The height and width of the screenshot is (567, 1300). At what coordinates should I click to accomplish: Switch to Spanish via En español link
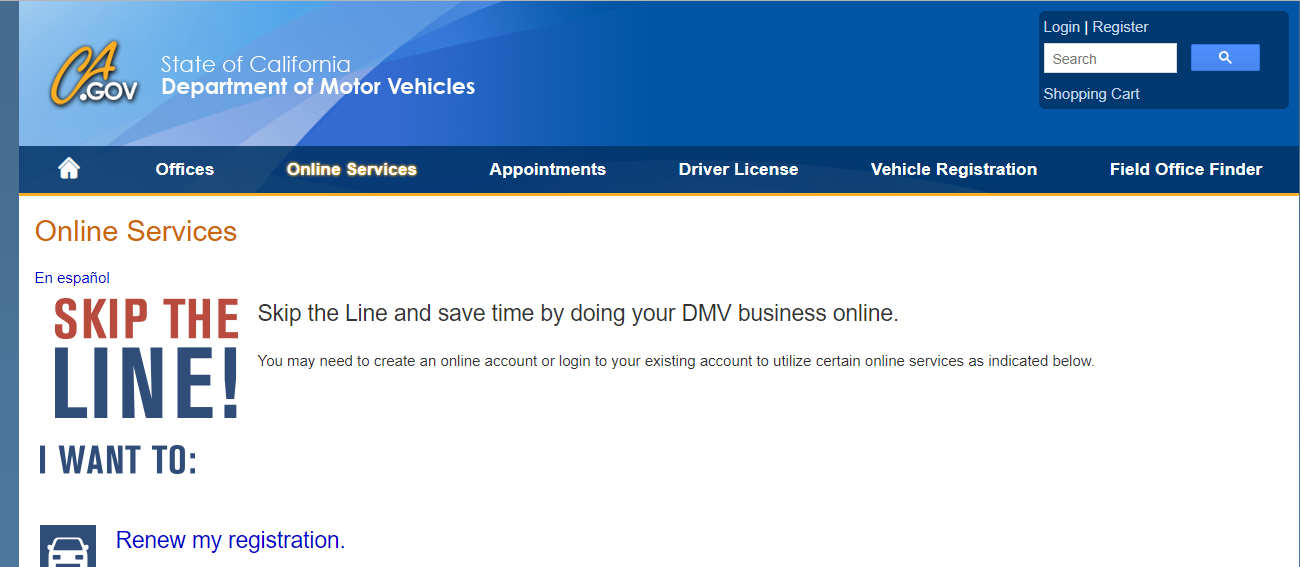click(72, 278)
